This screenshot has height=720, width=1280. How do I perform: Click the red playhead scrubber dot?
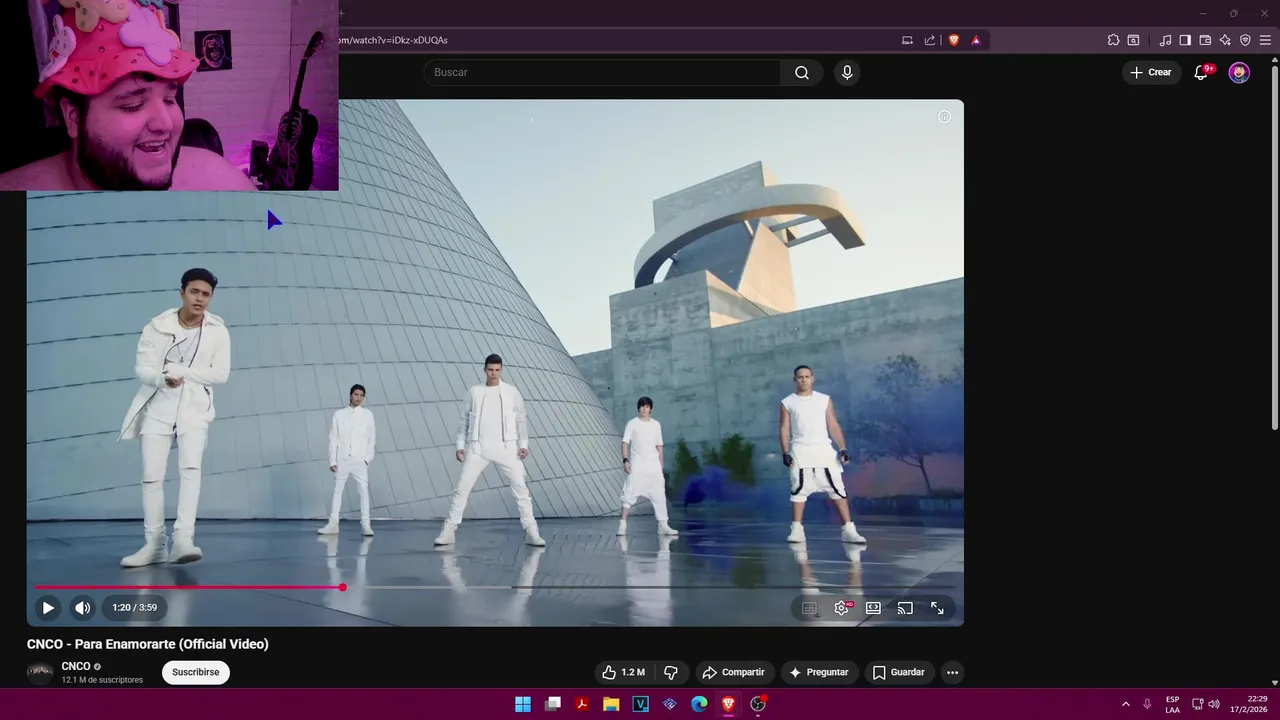[x=342, y=587]
